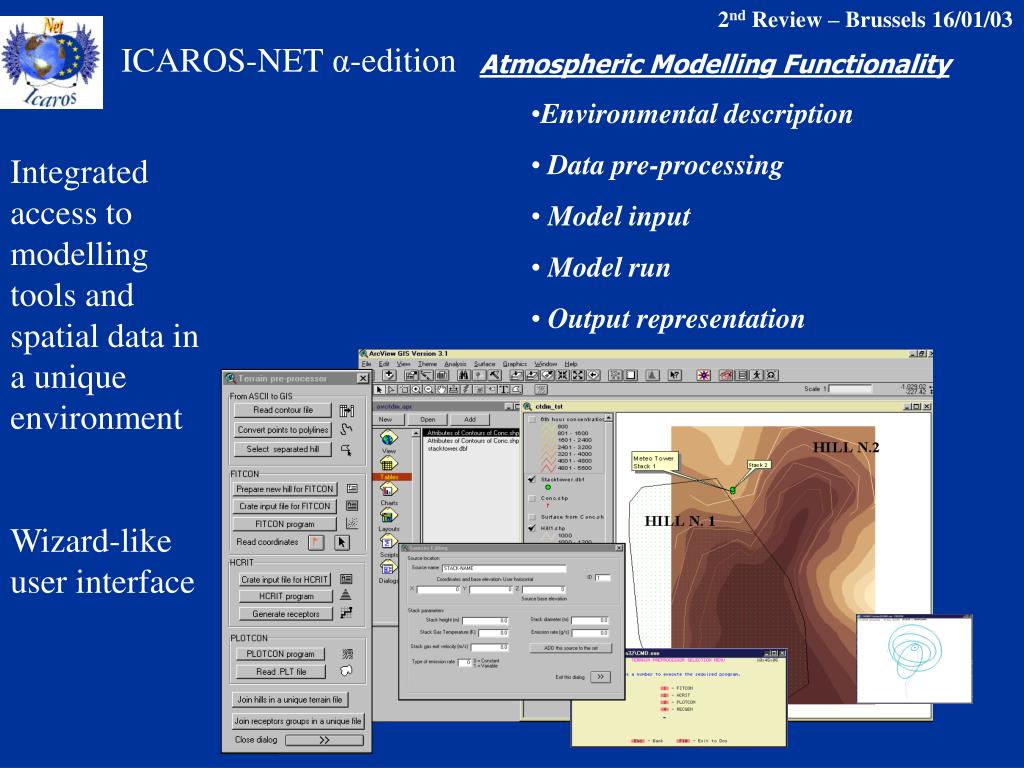This screenshot has width=1024, height=768.
Task: Click the context help (arrow with question mark) icon
Action: 675,375
